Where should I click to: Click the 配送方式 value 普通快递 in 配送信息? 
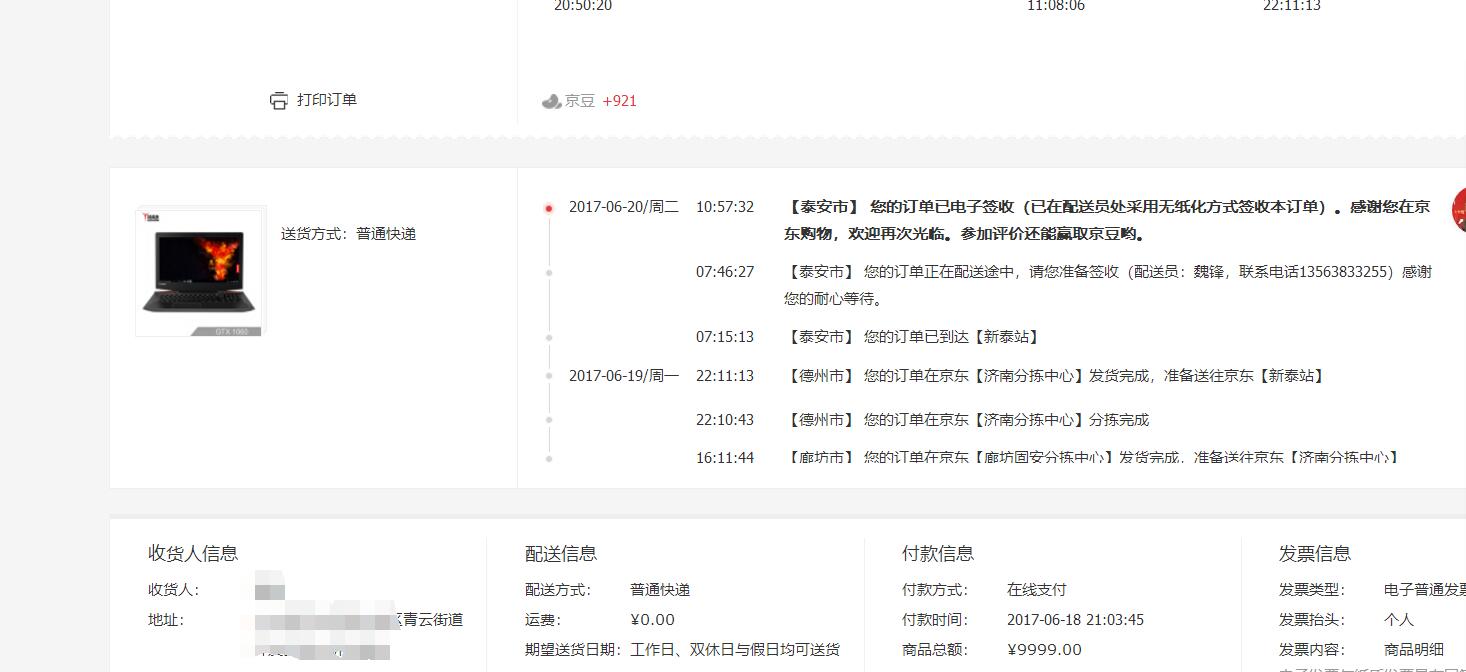pos(660,590)
